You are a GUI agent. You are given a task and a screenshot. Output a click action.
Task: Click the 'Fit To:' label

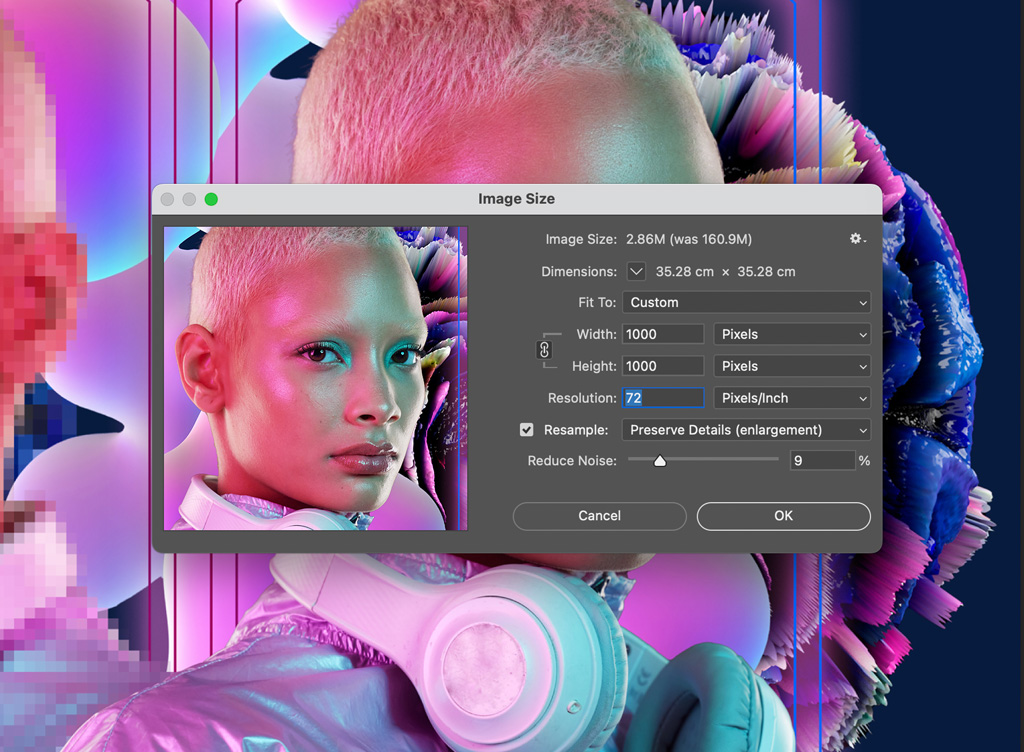coord(597,302)
